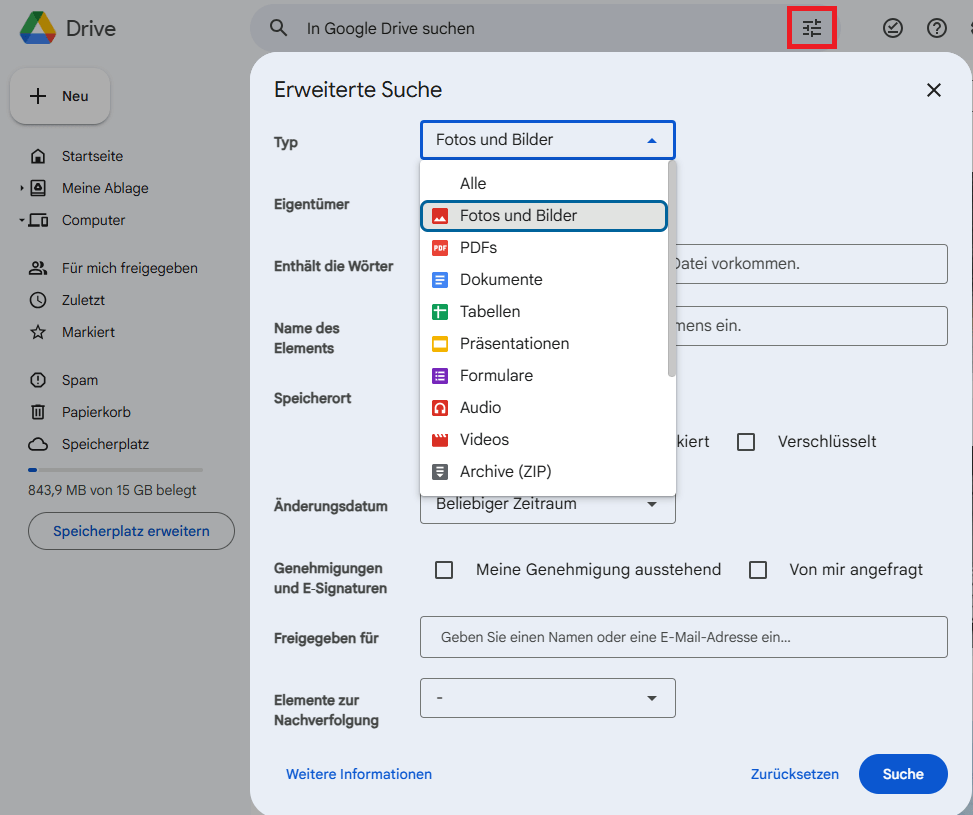This screenshot has width=973, height=815.
Task: Click the offline-ready checkmark status icon
Action: click(893, 28)
